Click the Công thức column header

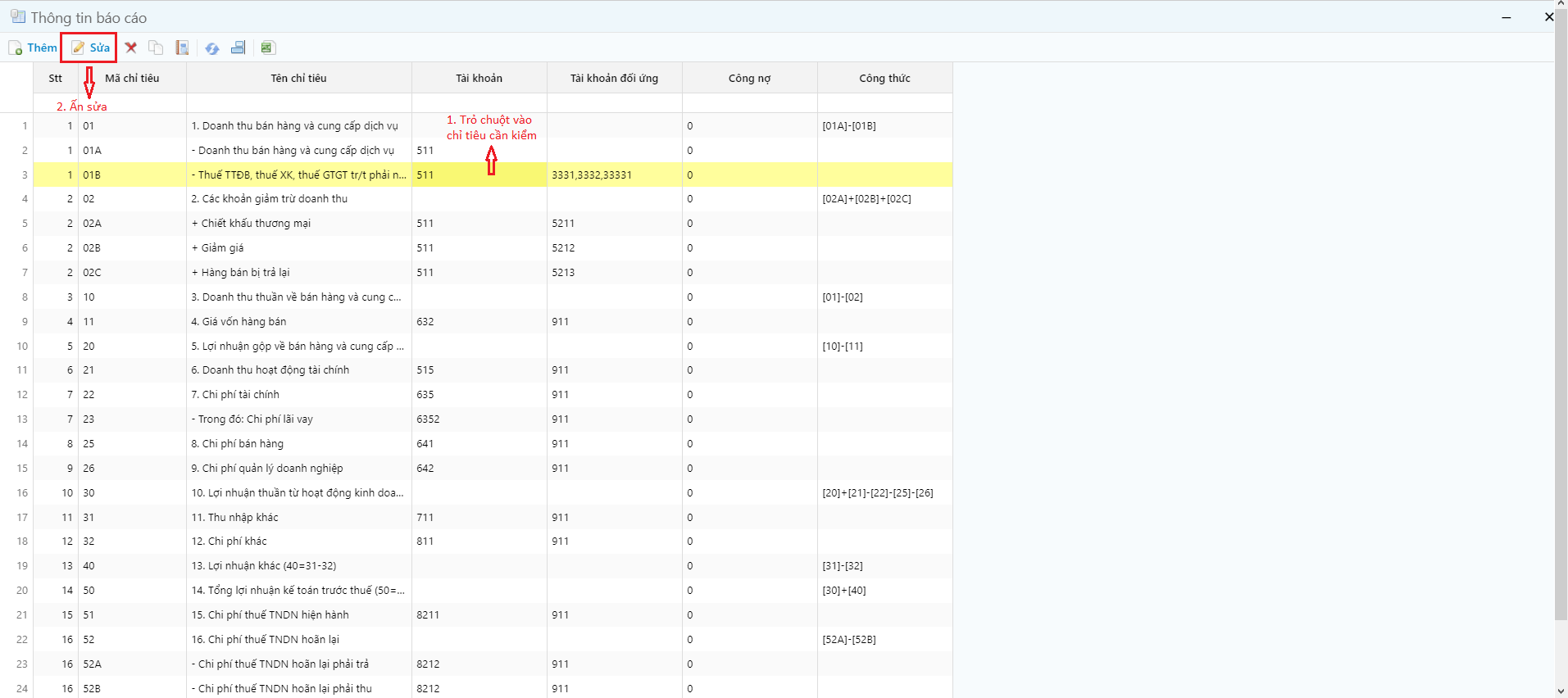pyautogui.click(x=884, y=79)
